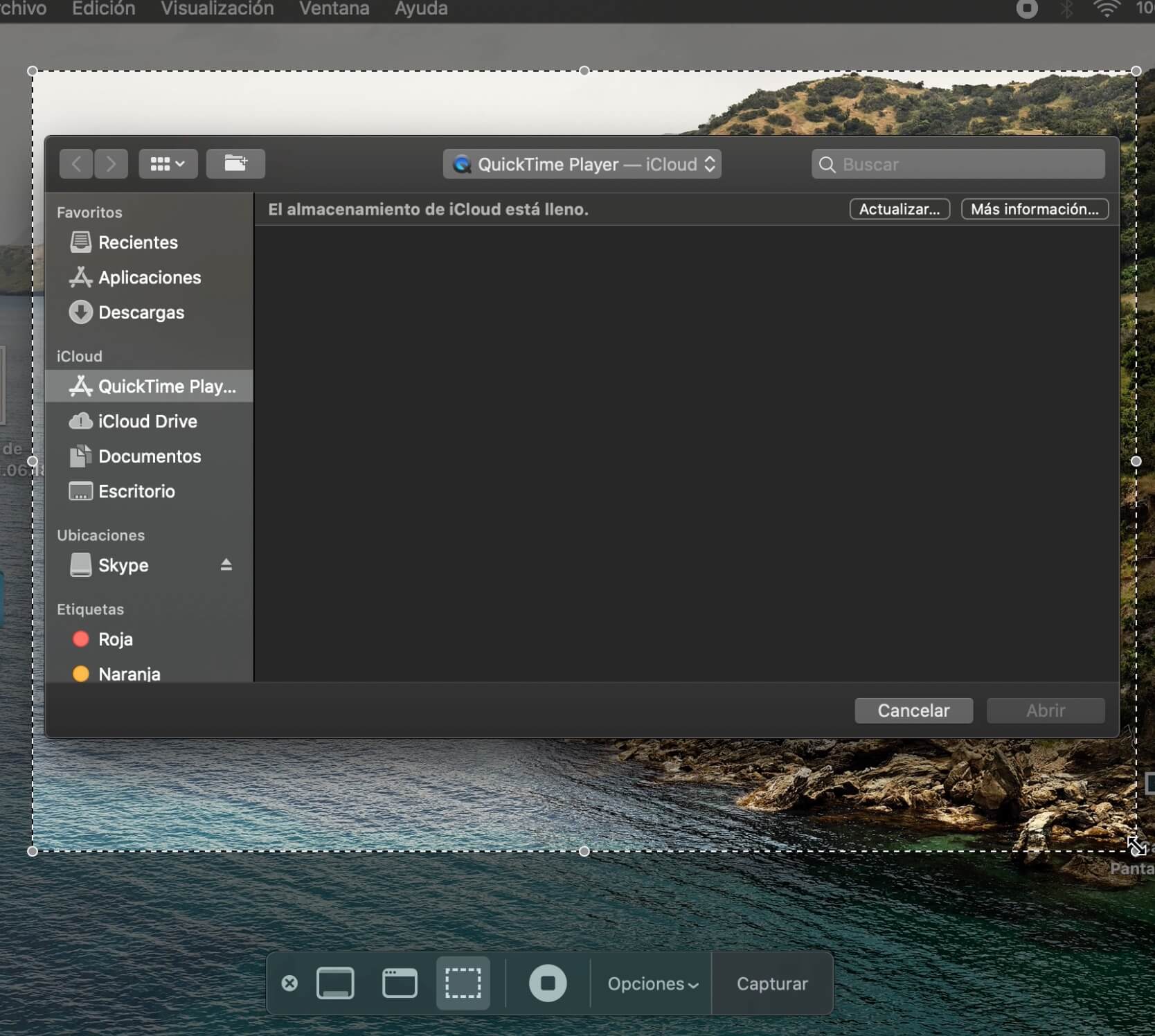Click the right-middle selection handle

pos(1136,461)
